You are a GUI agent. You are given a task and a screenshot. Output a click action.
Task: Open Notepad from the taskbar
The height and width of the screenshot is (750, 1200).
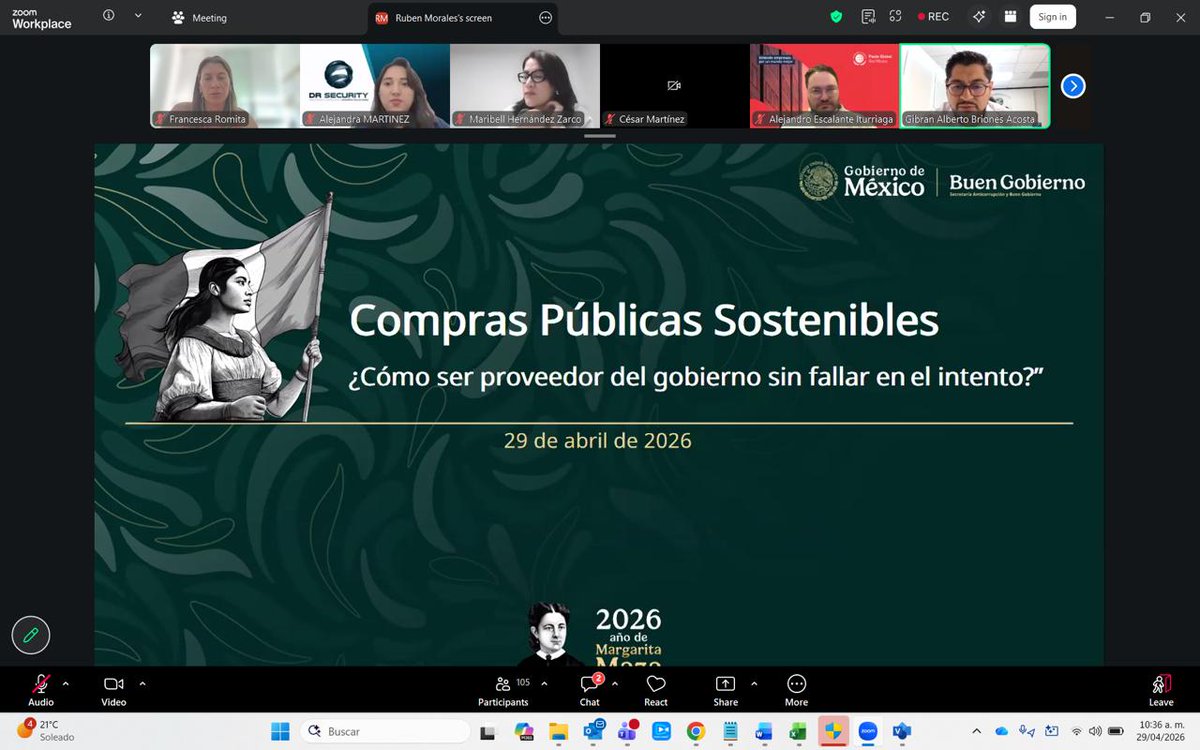coord(730,731)
